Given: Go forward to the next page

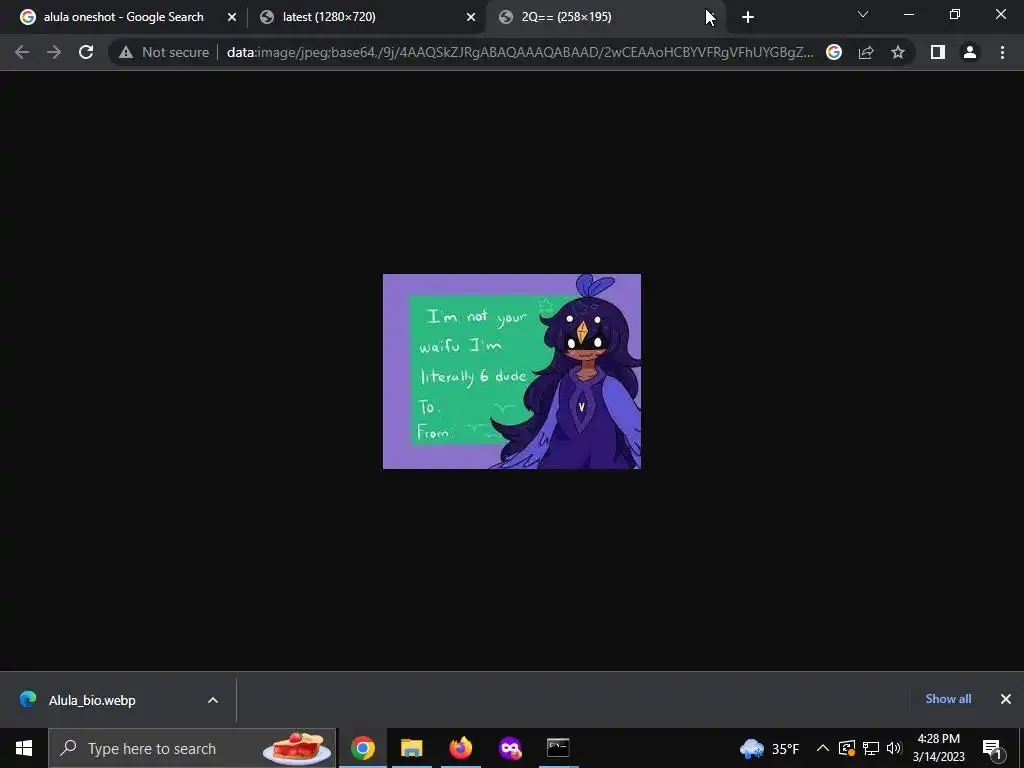Looking at the screenshot, I should click(54, 52).
